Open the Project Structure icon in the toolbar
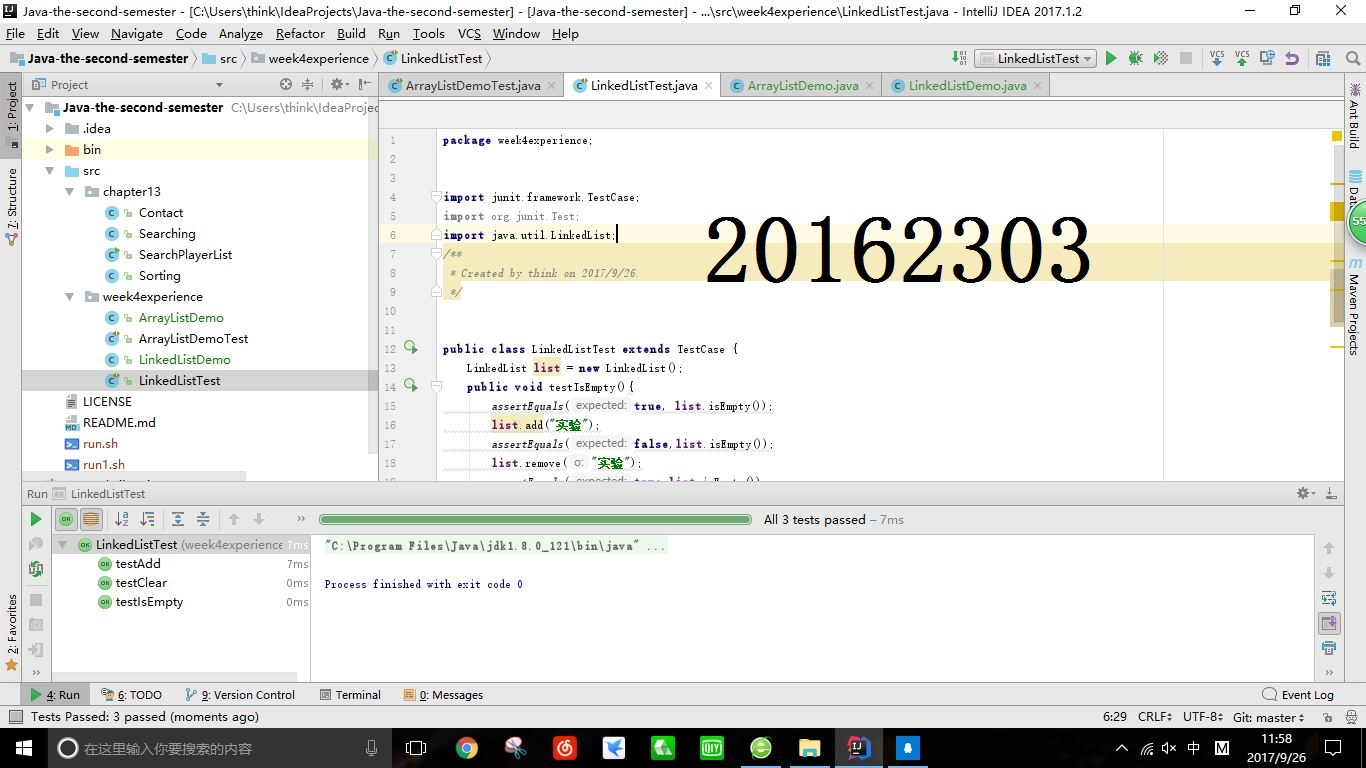This screenshot has height=768, width=1366. click(1323, 59)
